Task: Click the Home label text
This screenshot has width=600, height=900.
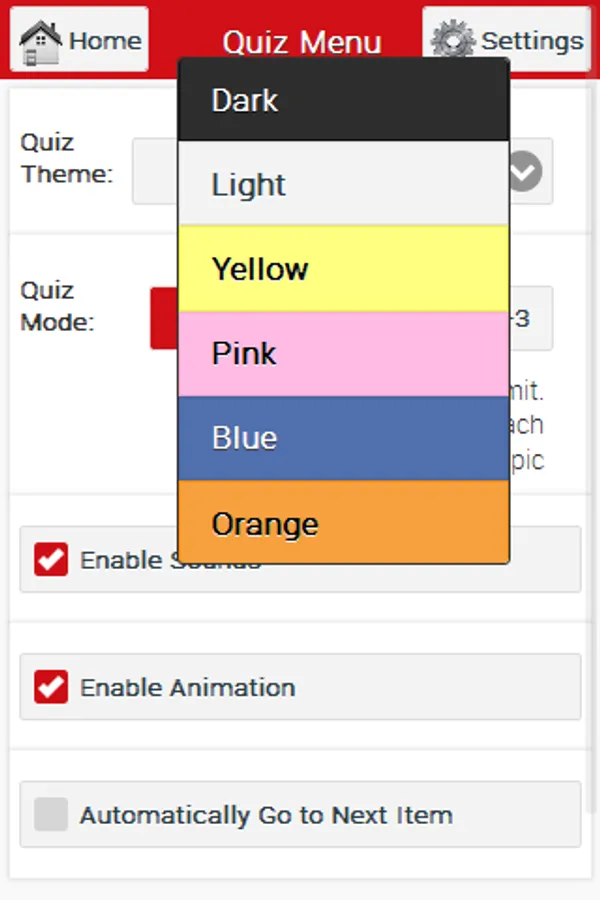Action: 105,41
